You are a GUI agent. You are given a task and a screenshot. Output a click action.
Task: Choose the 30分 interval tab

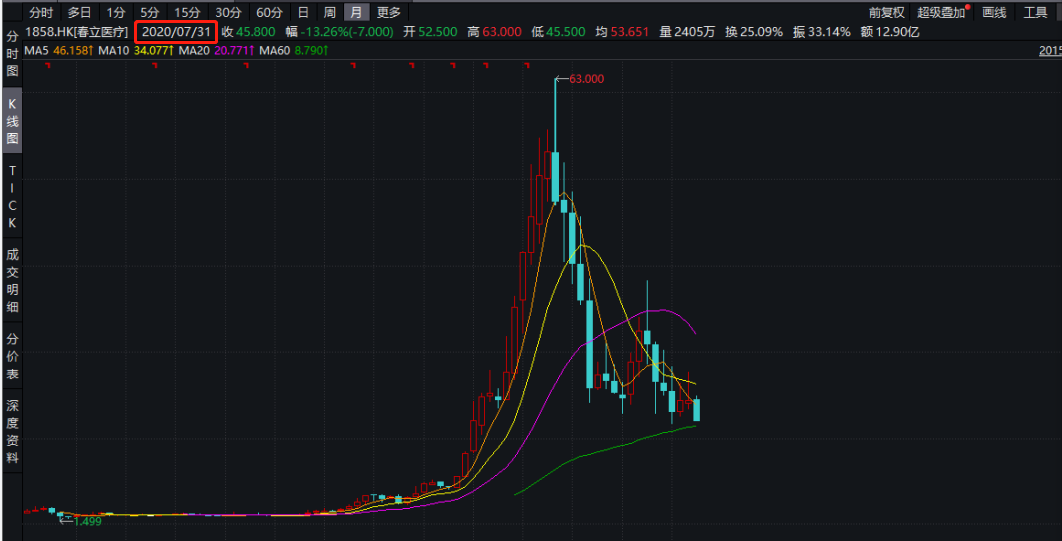click(228, 12)
